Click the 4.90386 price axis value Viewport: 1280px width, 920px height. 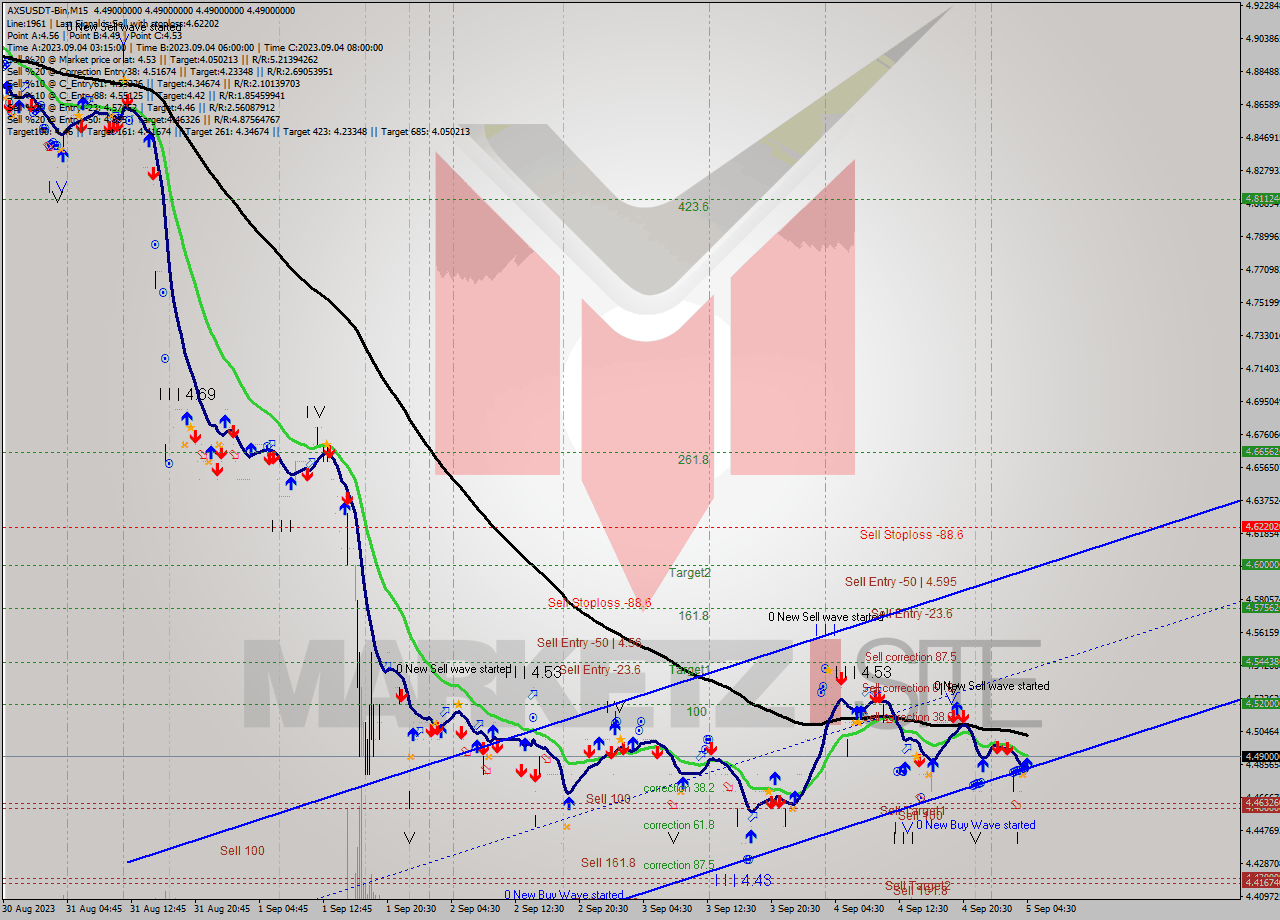1262,39
